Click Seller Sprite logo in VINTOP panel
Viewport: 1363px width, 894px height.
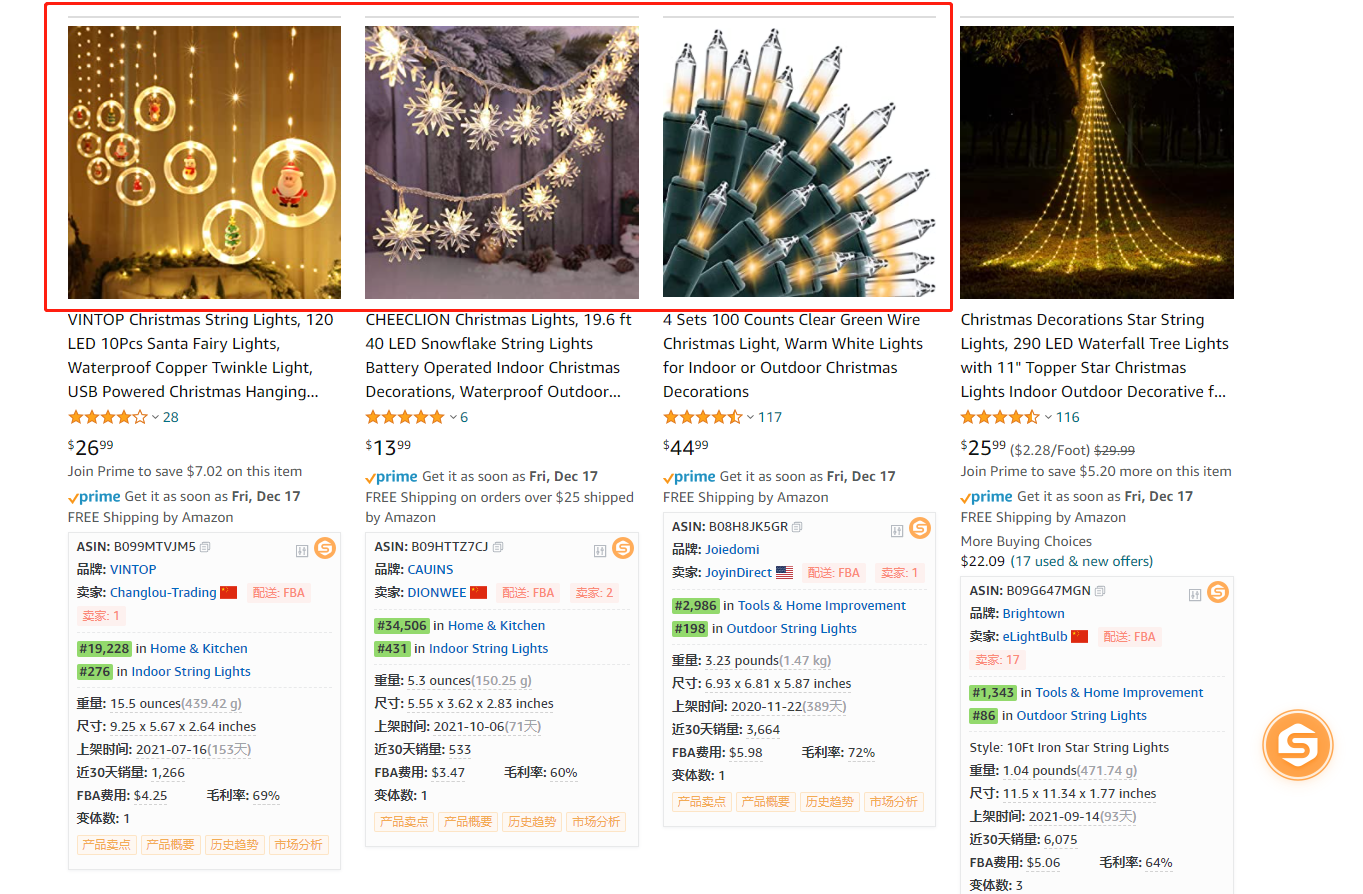[325, 548]
